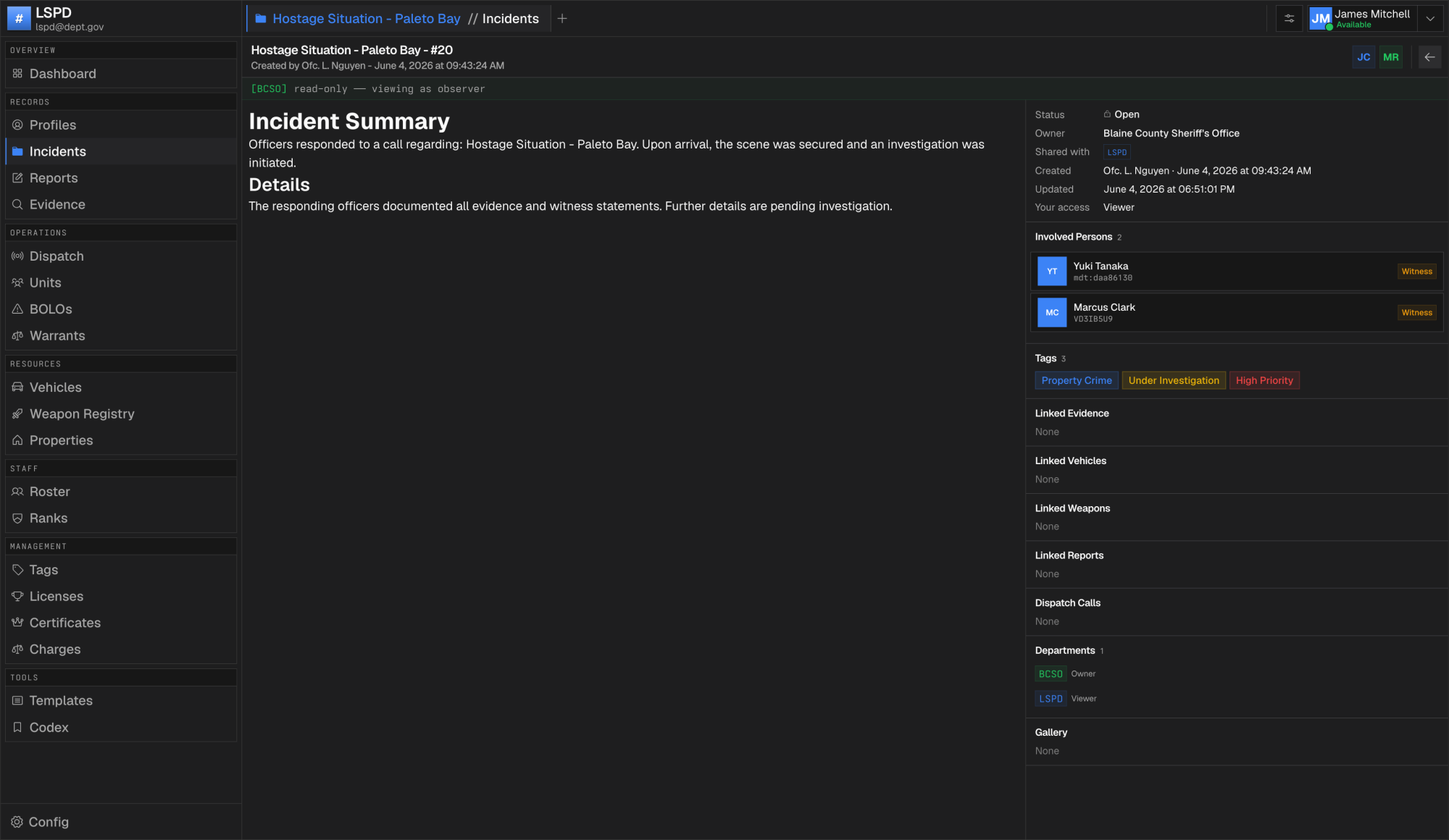Click the JC collaborator badge
Screen dimensions: 1449x840
(x=1364, y=57)
